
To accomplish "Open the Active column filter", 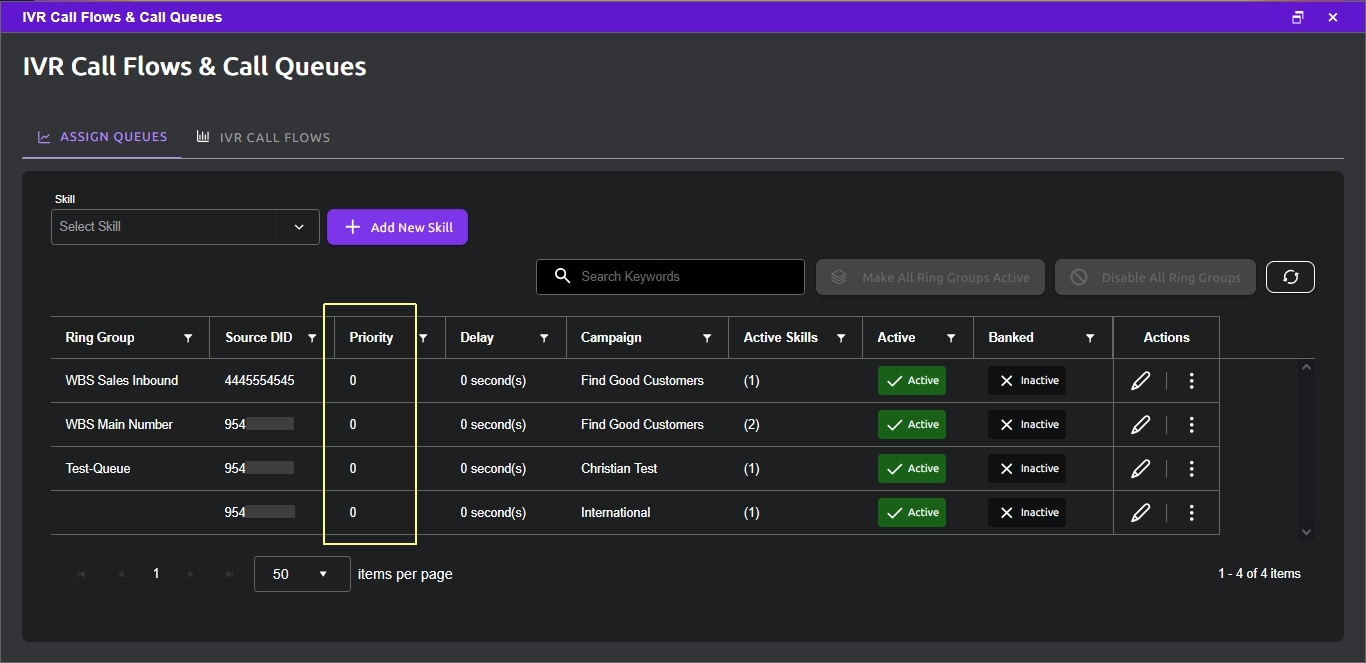I will [x=951, y=338].
